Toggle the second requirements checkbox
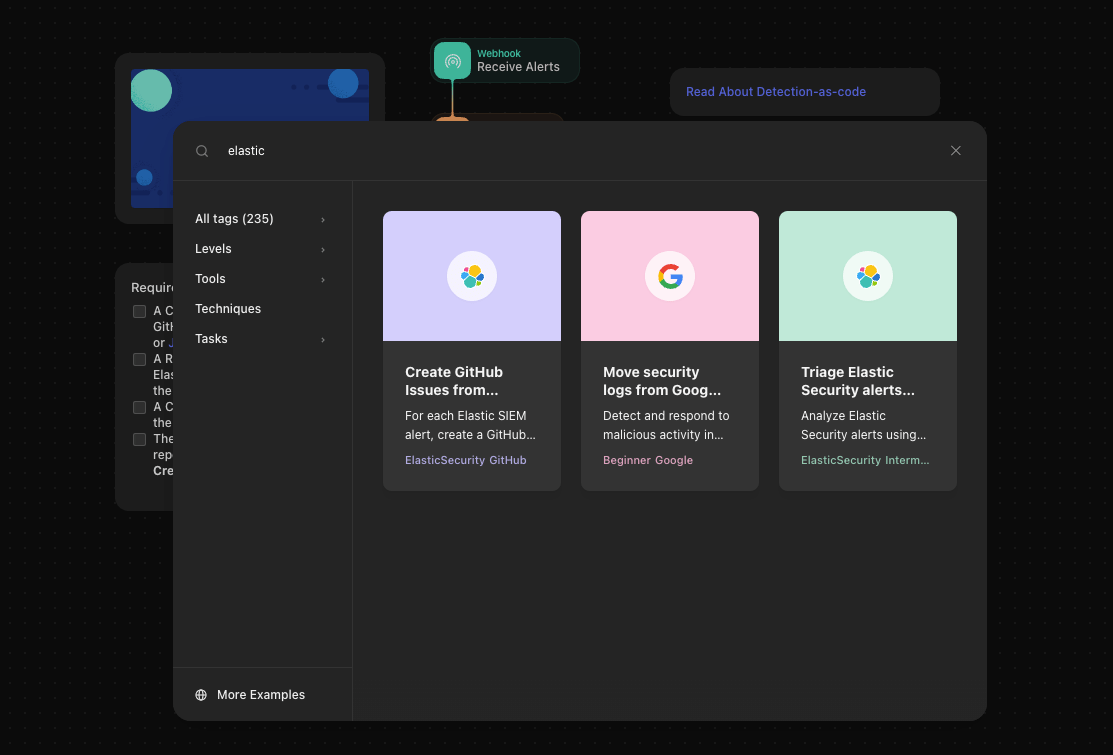This screenshot has height=755, width=1113. pyautogui.click(x=140, y=359)
